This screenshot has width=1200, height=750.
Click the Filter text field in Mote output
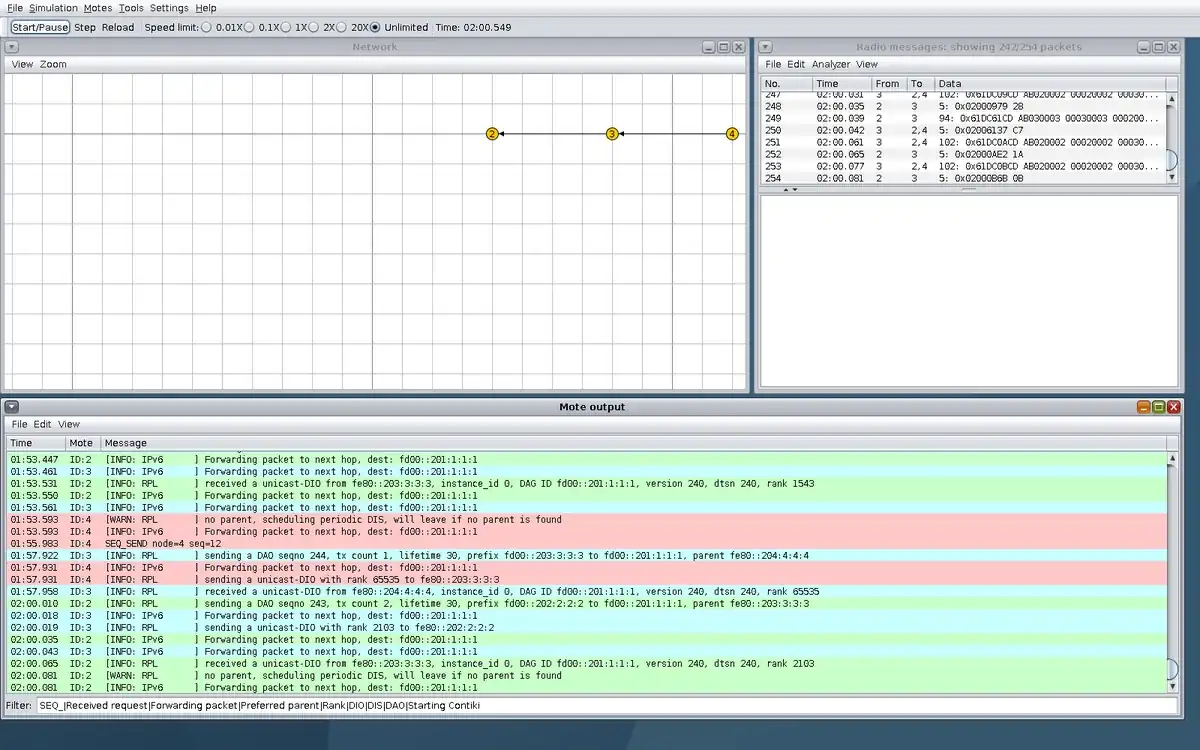pyautogui.click(x=607, y=705)
